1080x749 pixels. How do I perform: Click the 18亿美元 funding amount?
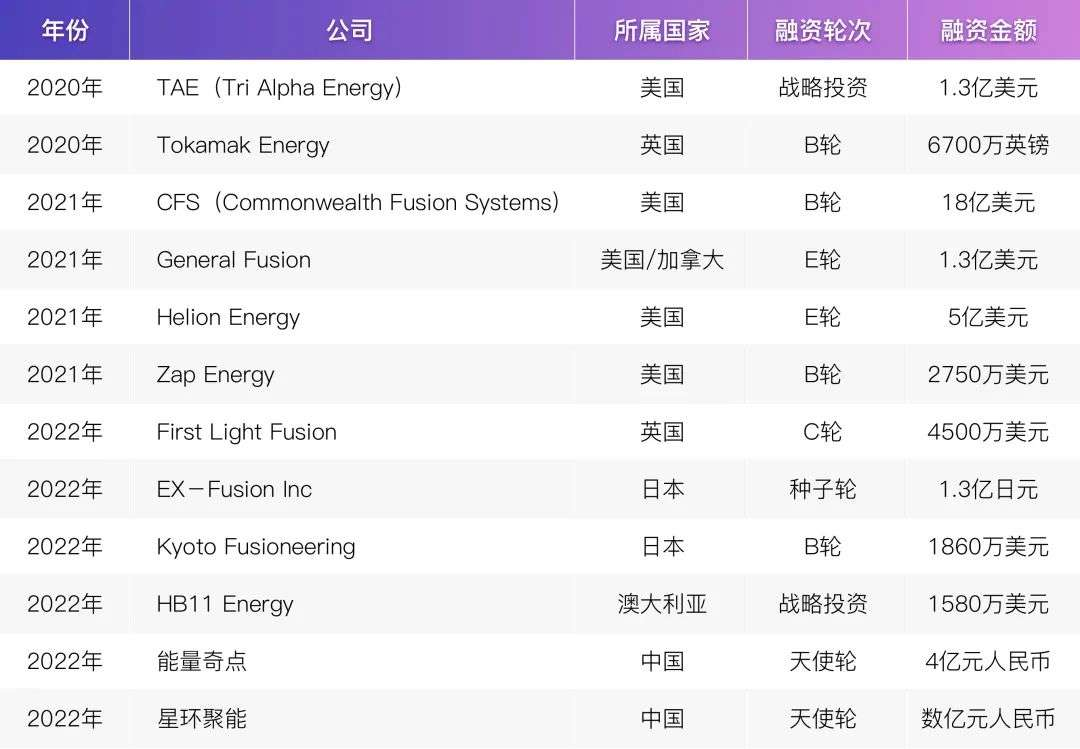[988, 203]
